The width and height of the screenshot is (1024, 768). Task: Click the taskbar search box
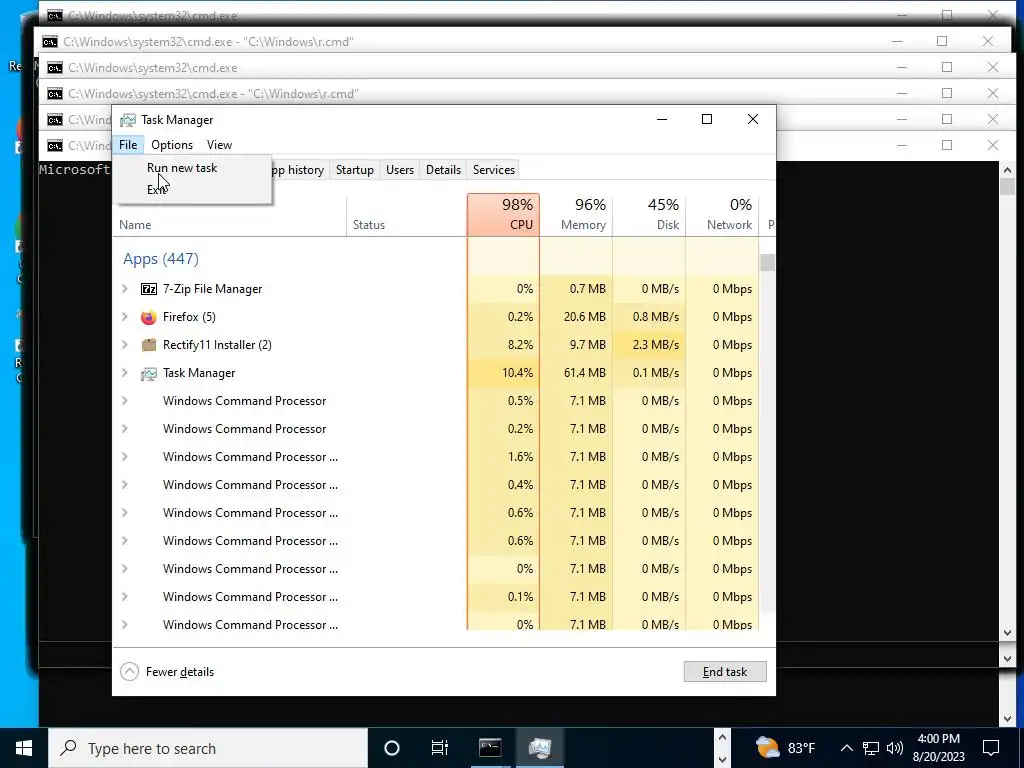point(208,748)
